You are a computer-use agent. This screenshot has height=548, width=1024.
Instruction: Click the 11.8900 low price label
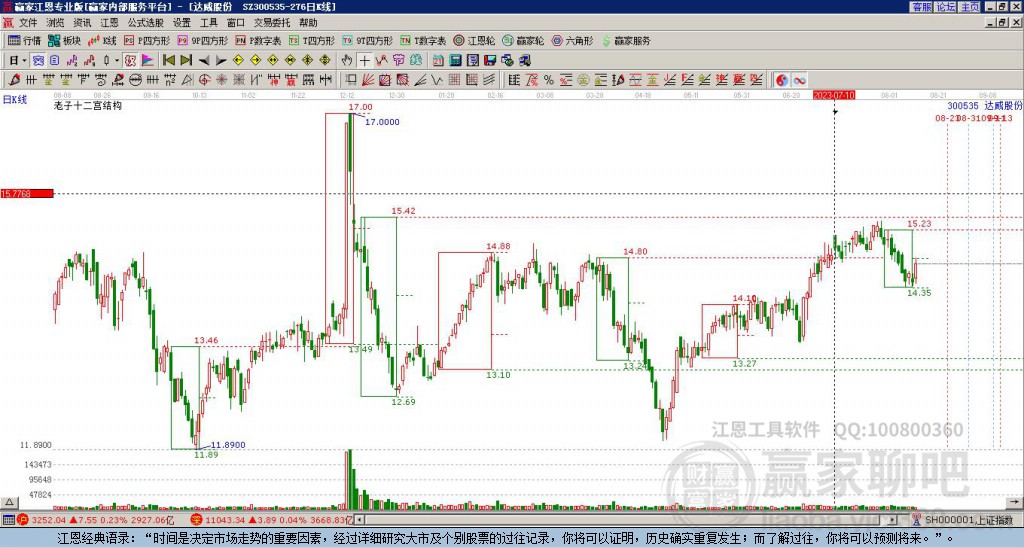[228, 445]
